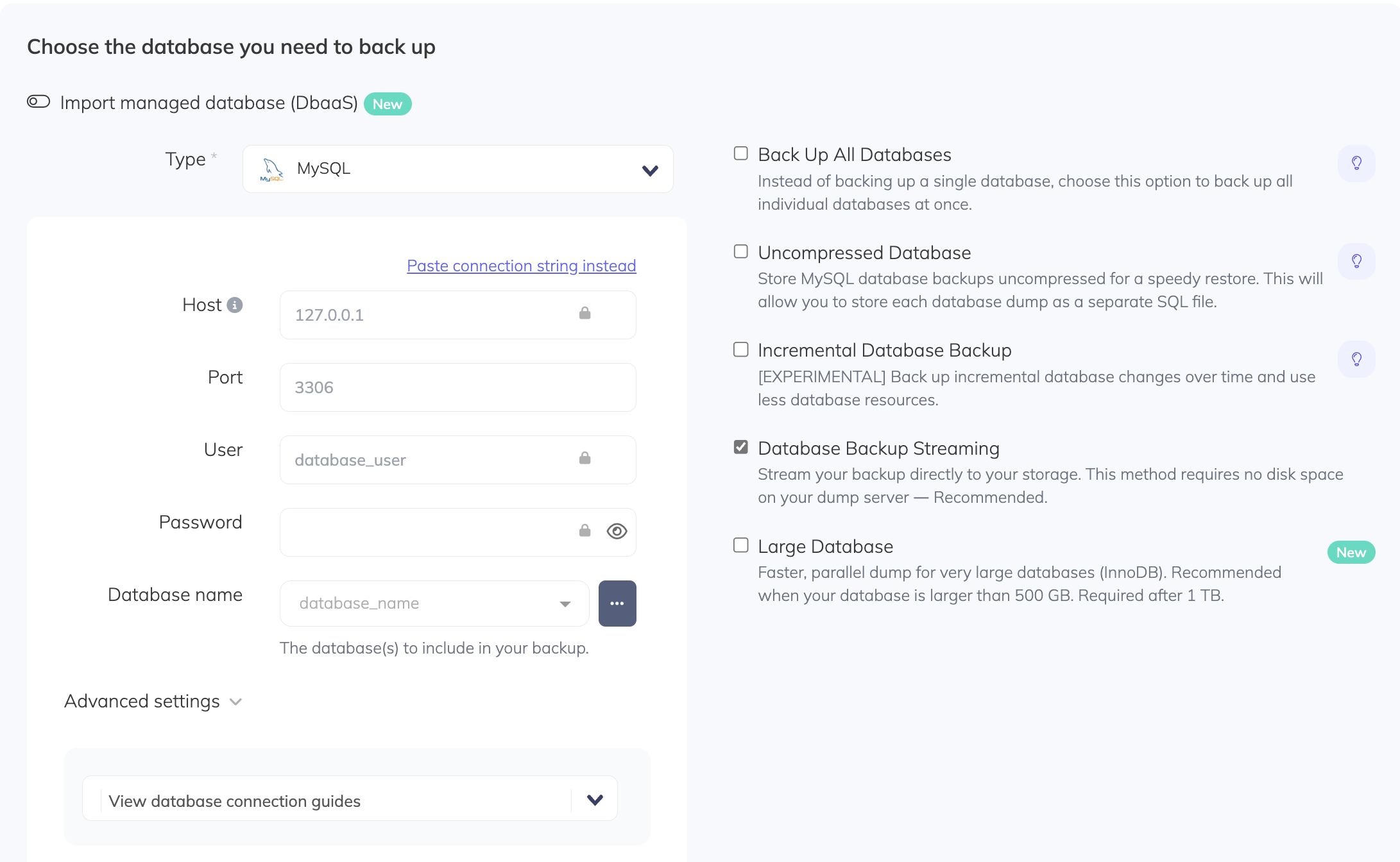The image size is (1400, 862).
Task: Click the lightbulb hint for Incremental Database Backup
Action: click(1356, 359)
